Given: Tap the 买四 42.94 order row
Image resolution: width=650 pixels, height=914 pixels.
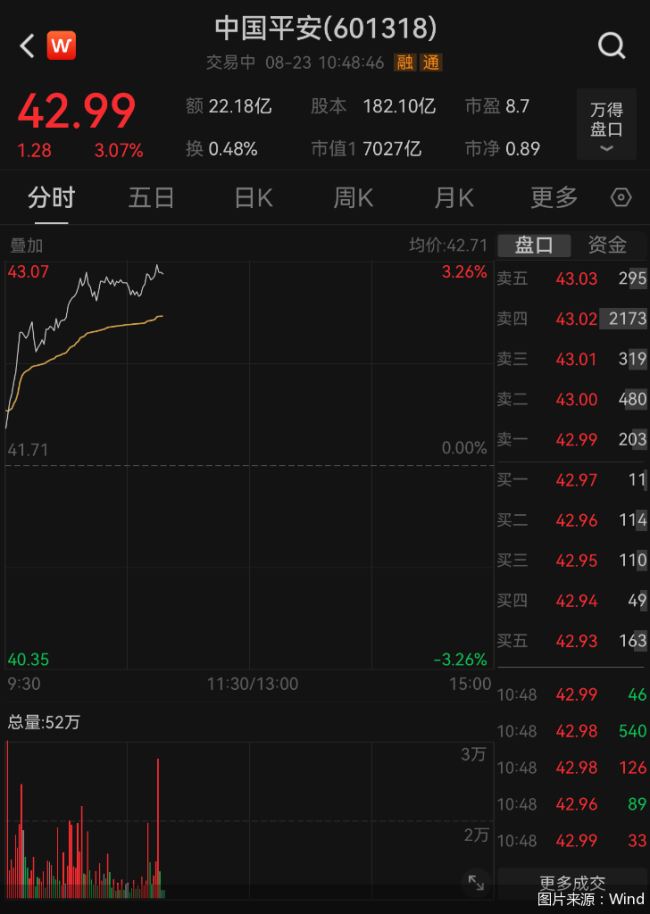Looking at the screenshot, I should click(x=572, y=600).
